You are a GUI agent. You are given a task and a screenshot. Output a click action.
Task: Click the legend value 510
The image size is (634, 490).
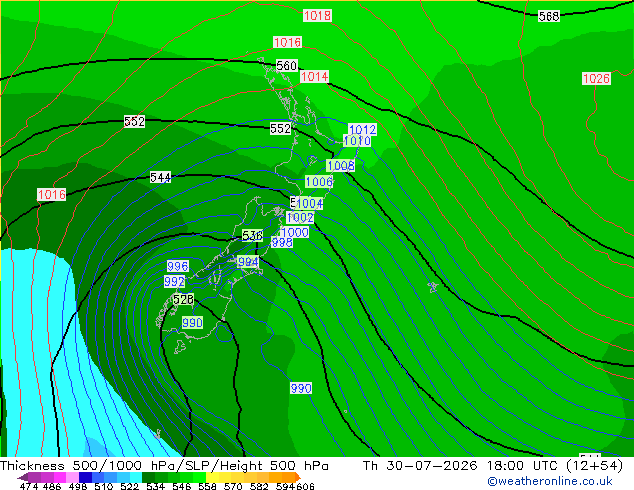pos(104,486)
